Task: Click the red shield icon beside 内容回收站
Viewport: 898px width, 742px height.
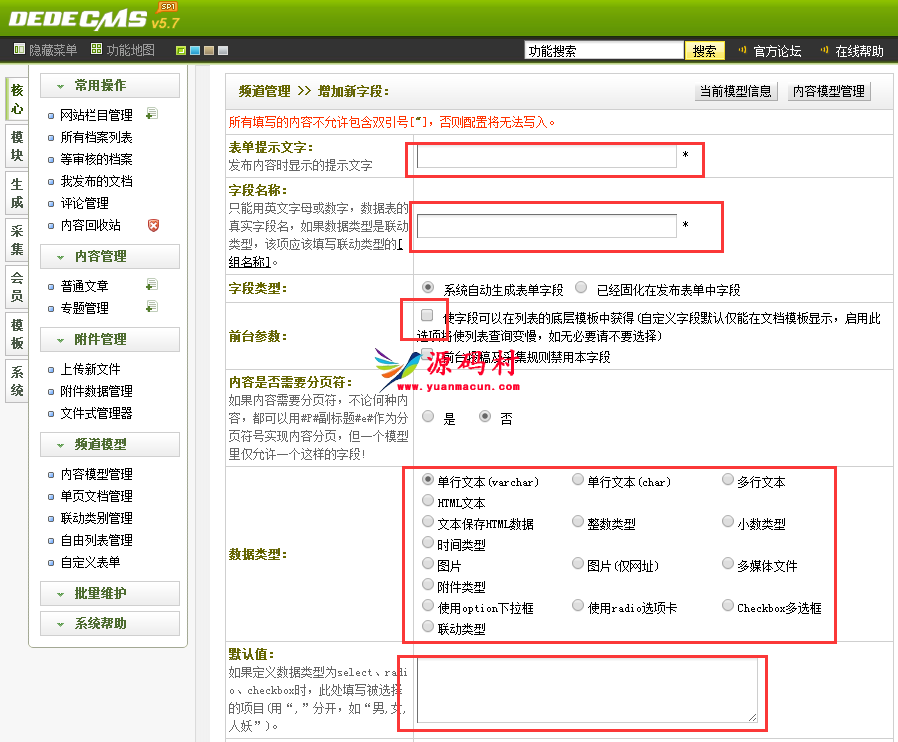Action: tap(153, 225)
